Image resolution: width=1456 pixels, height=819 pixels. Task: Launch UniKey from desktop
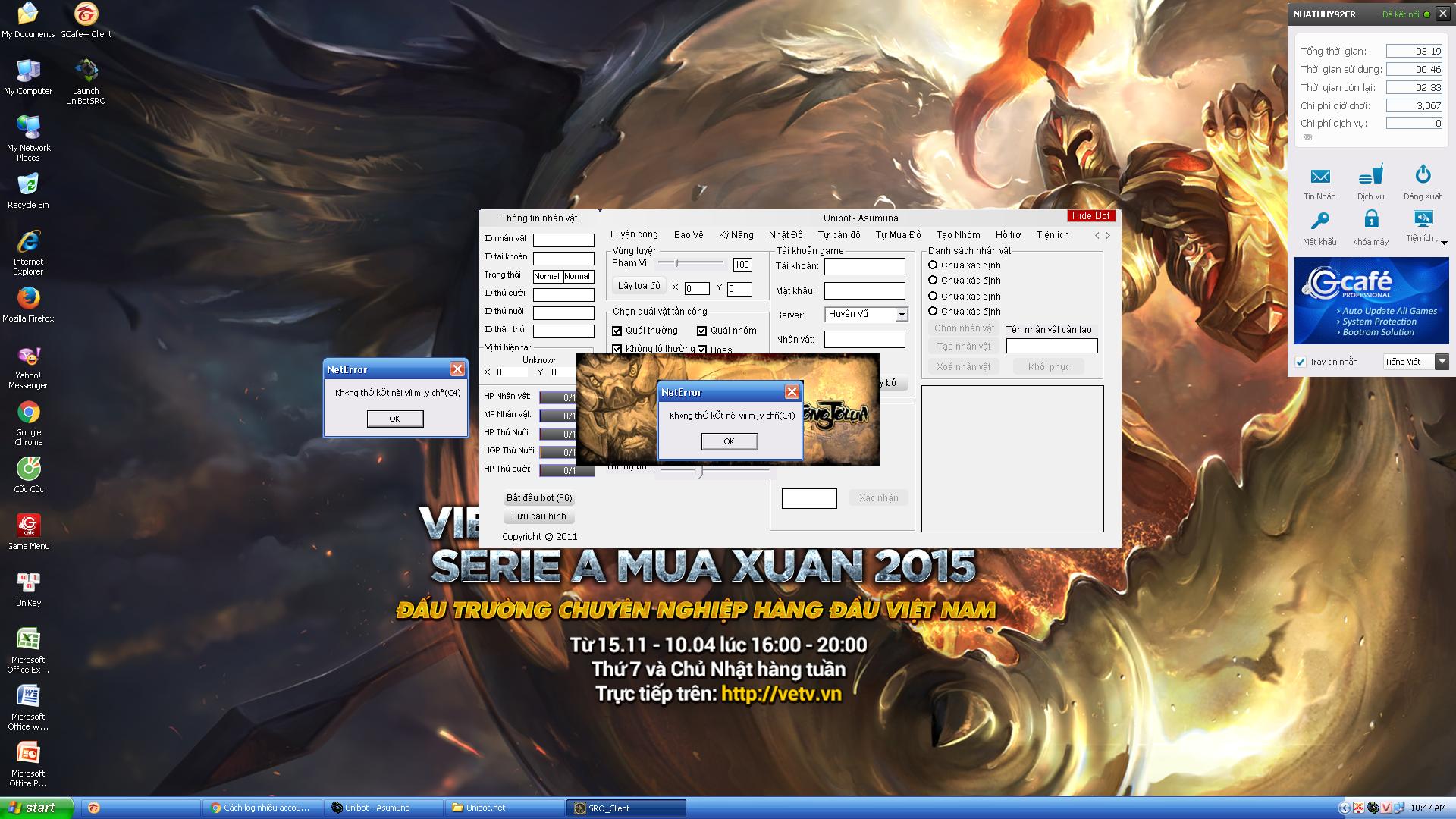[x=28, y=589]
